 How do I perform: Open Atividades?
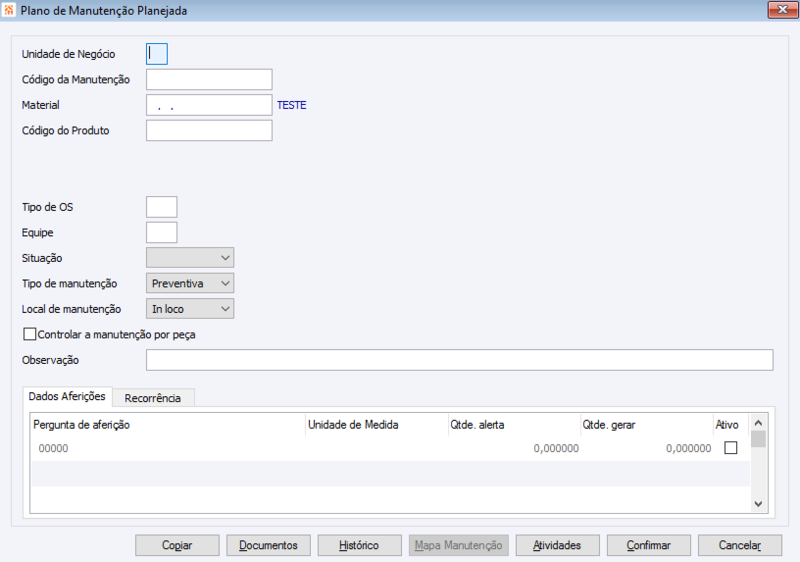[558, 545]
